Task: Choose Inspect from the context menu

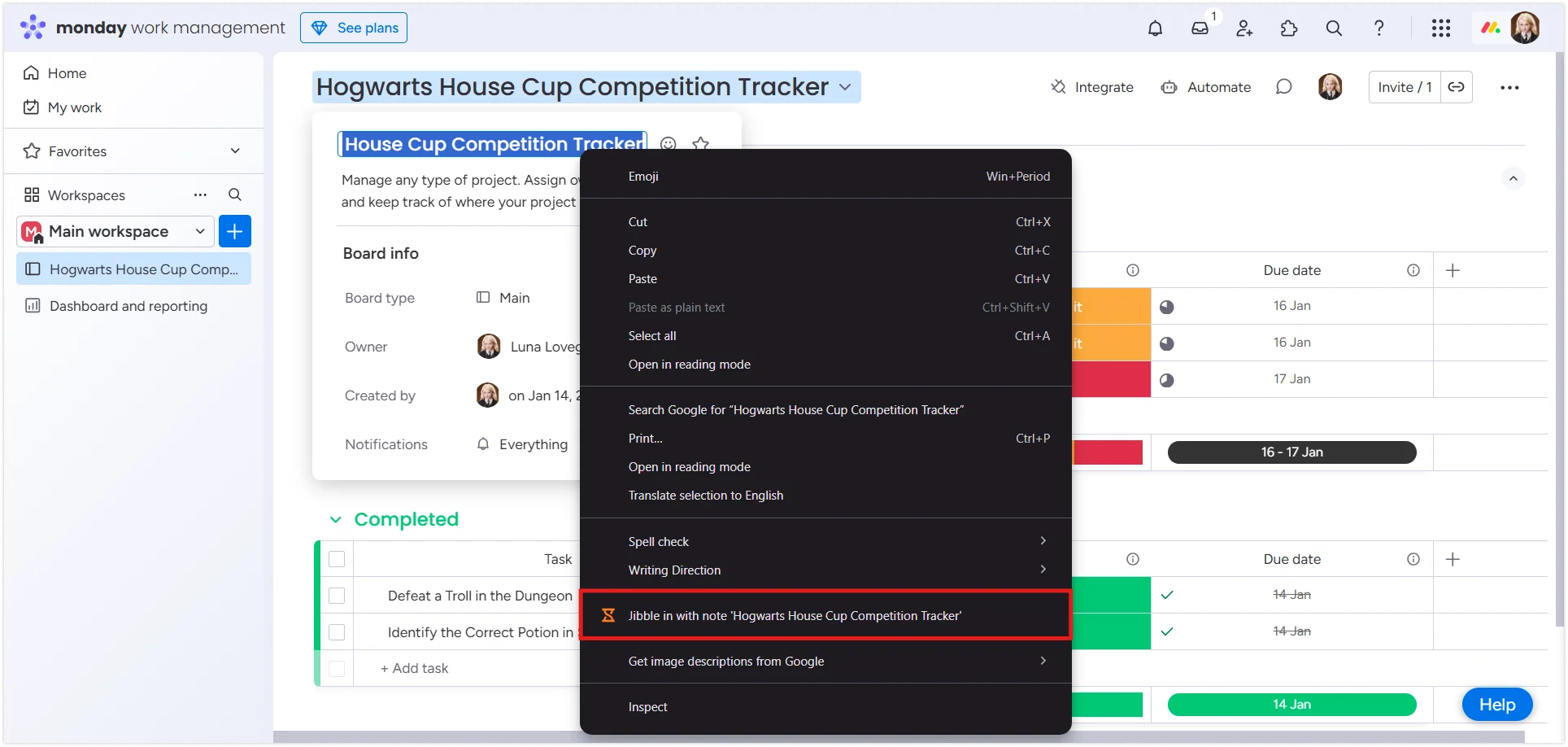Action: coord(825,706)
